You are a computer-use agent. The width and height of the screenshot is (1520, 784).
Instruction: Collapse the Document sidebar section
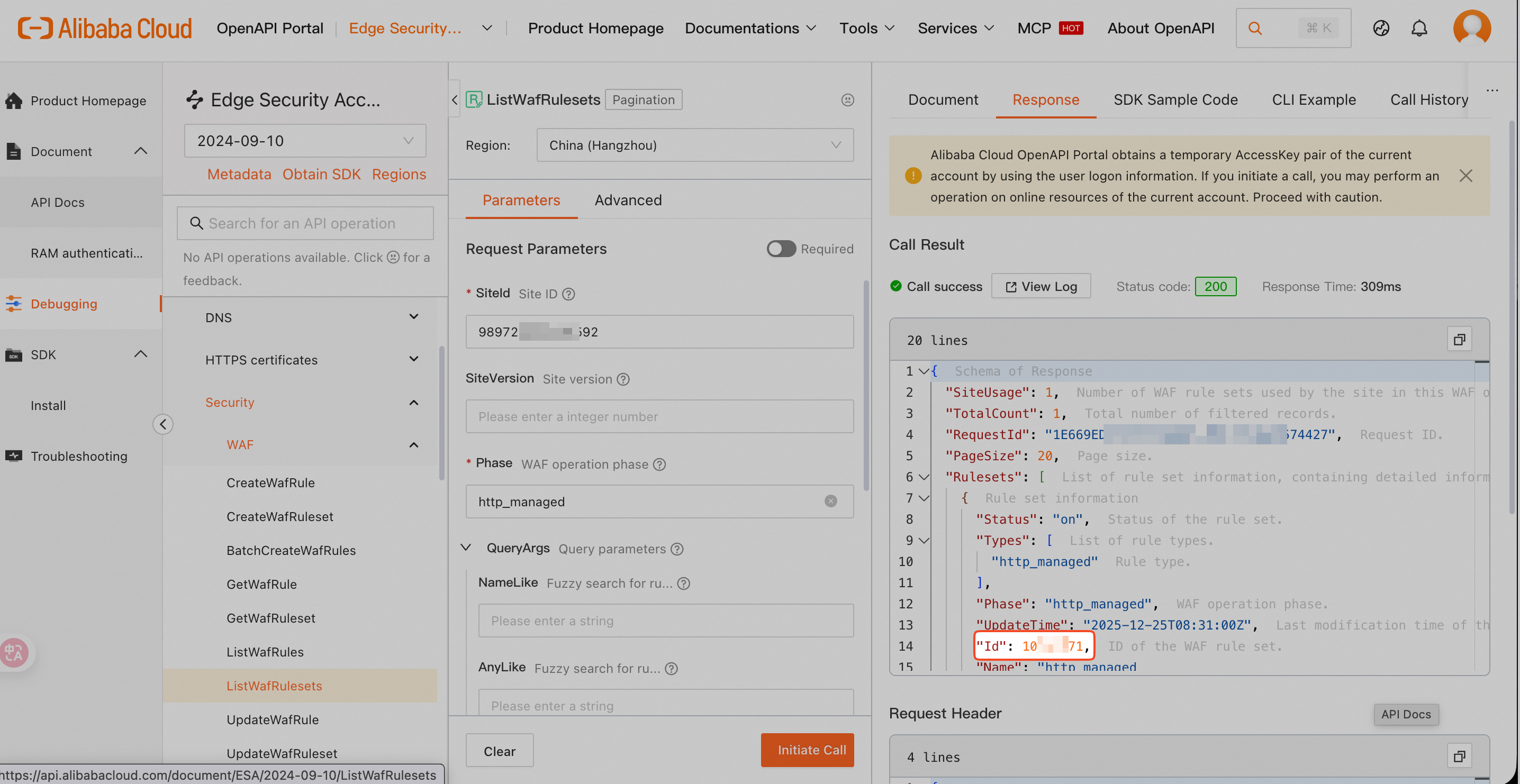pos(140,152)
